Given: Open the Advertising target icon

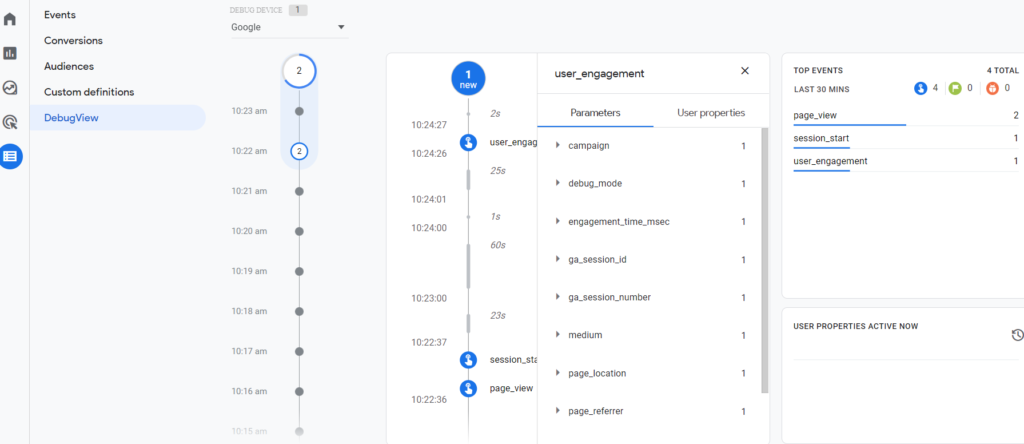Looking at the screenshot, I should [10, 122].
